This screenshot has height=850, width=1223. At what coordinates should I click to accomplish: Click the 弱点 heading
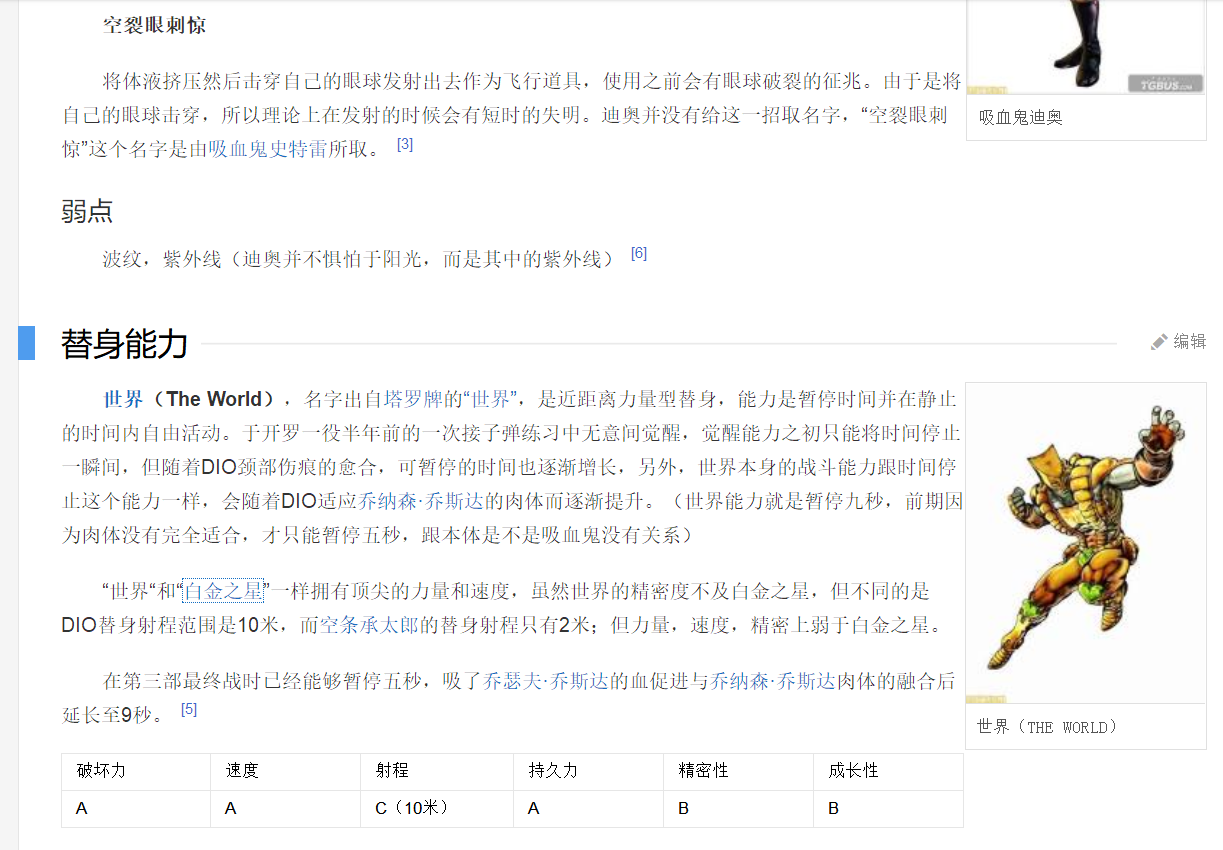click(x=87, y=211)
